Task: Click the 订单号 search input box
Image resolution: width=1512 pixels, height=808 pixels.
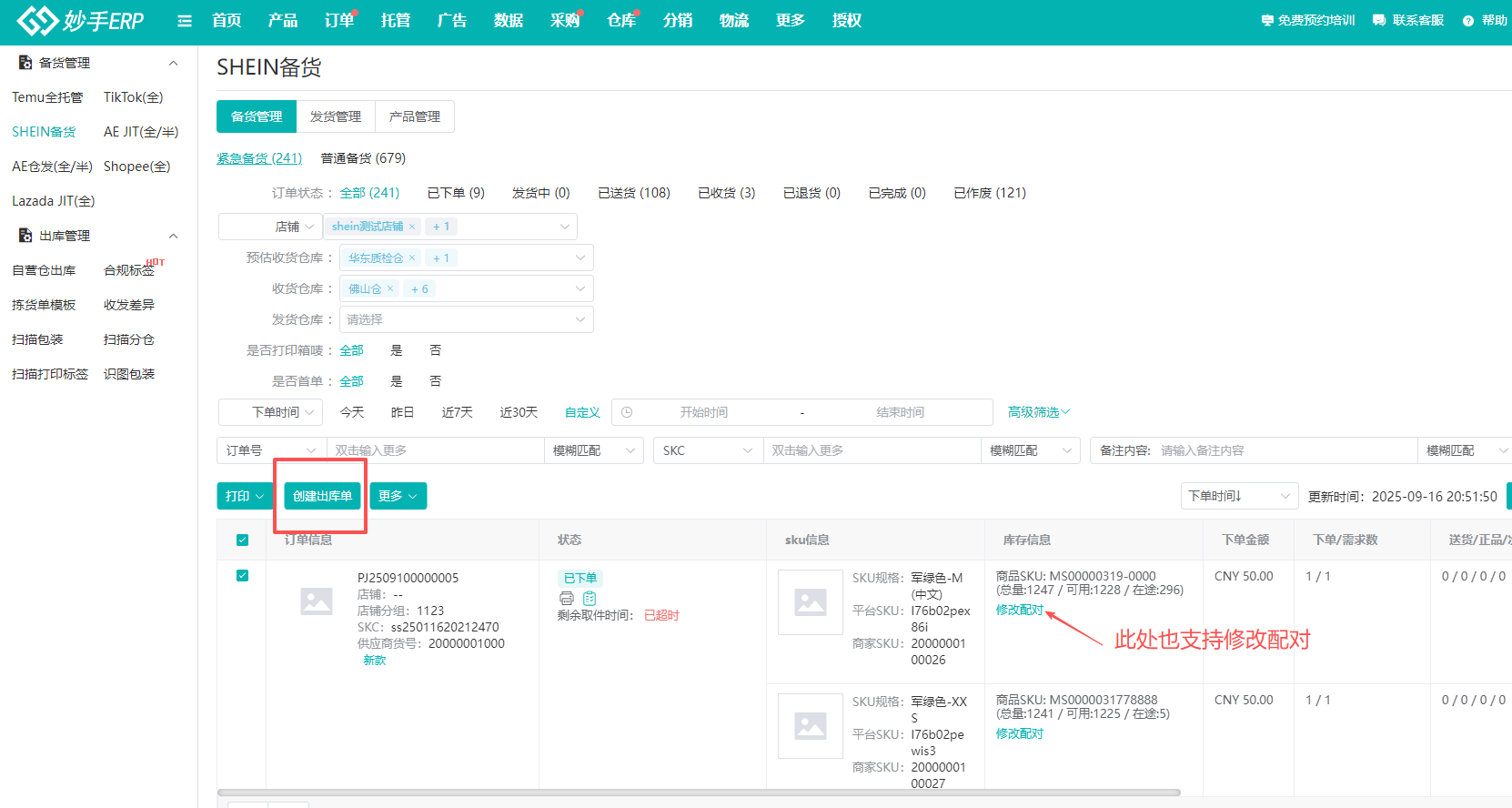Action: coord(435,450)
